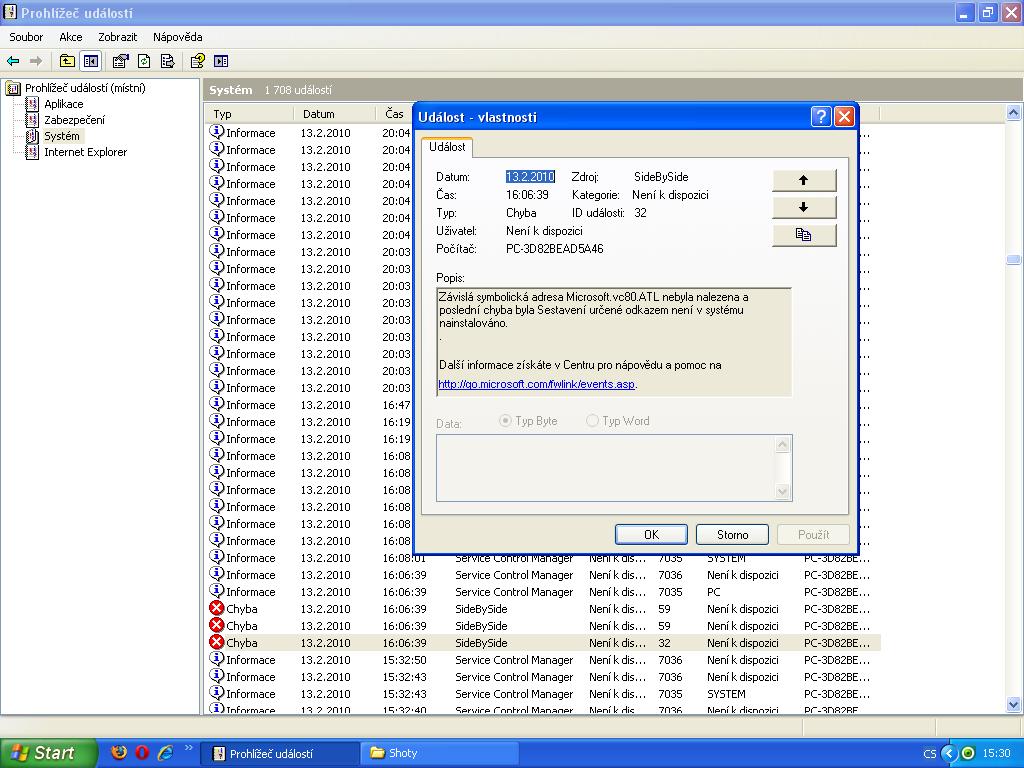Open the Akce menu
This screenshot has height=768, width=1024.
point(70,37)
